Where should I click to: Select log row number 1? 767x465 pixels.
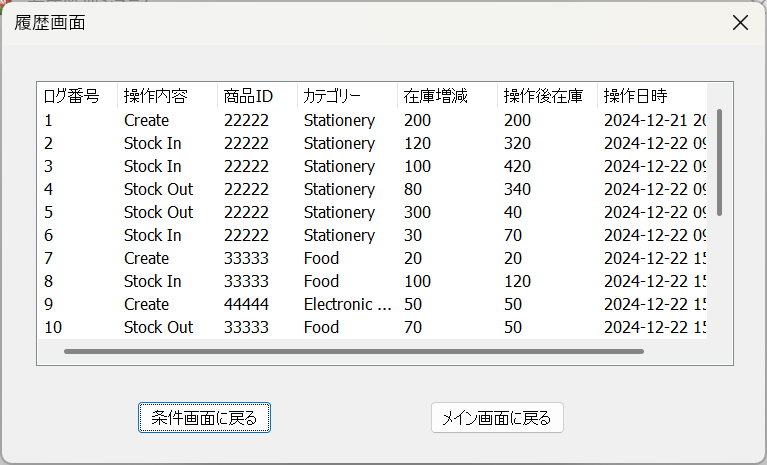49,120
